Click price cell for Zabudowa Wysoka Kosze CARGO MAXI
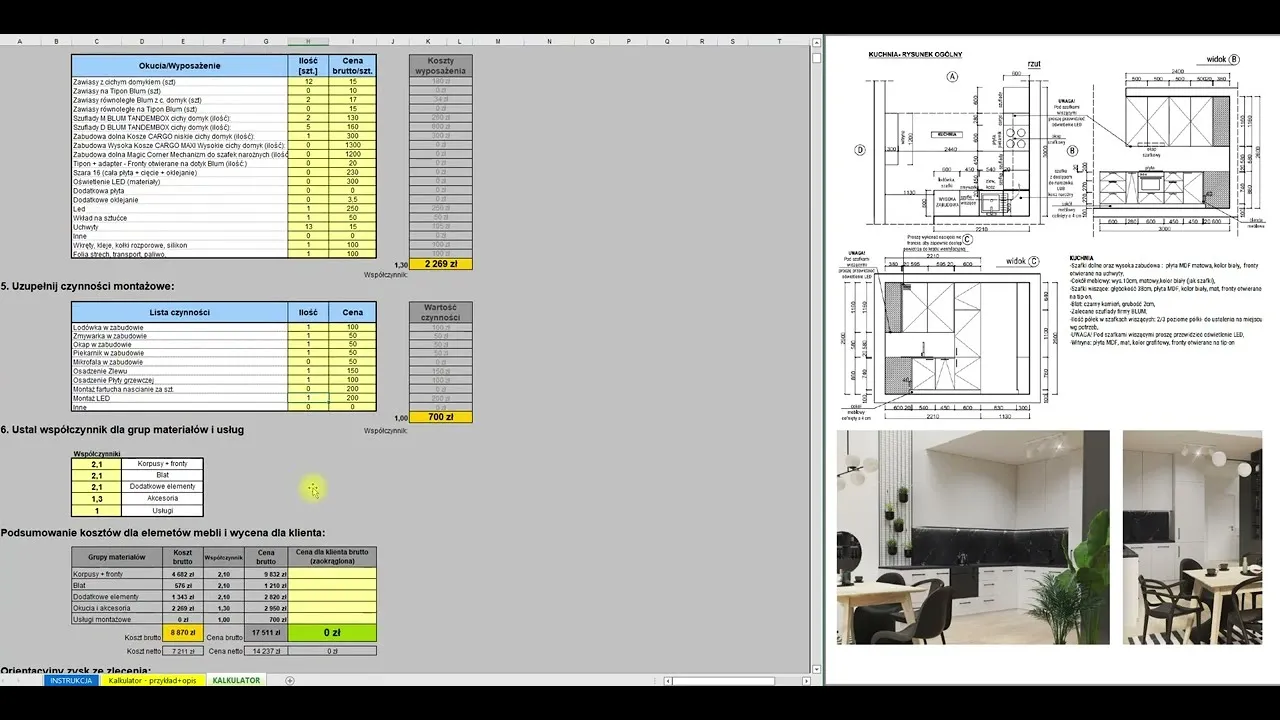The width and height of the screenshot is (1280, 720). tap(353, 145)
